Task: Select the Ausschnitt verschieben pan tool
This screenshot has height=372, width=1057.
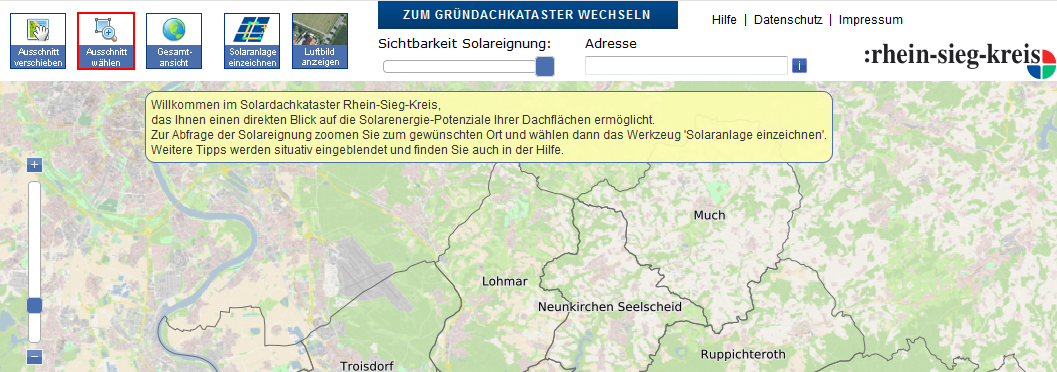Action: click(x=38, y=41)
